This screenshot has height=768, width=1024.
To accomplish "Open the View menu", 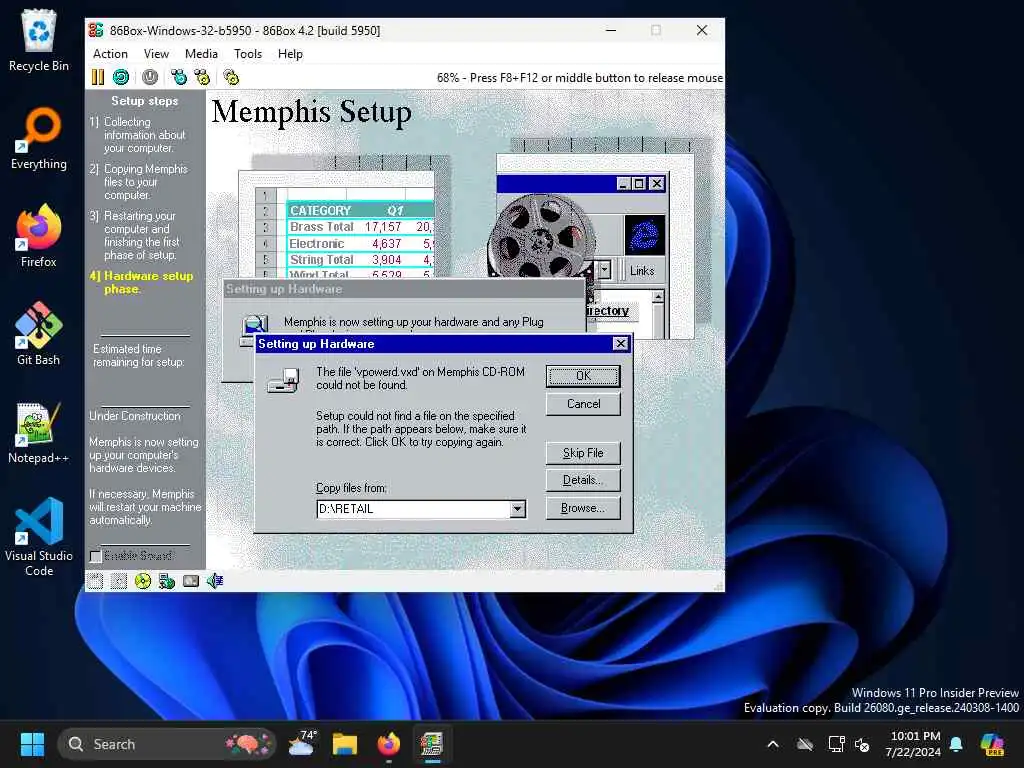I will click(x=156, y=54).
